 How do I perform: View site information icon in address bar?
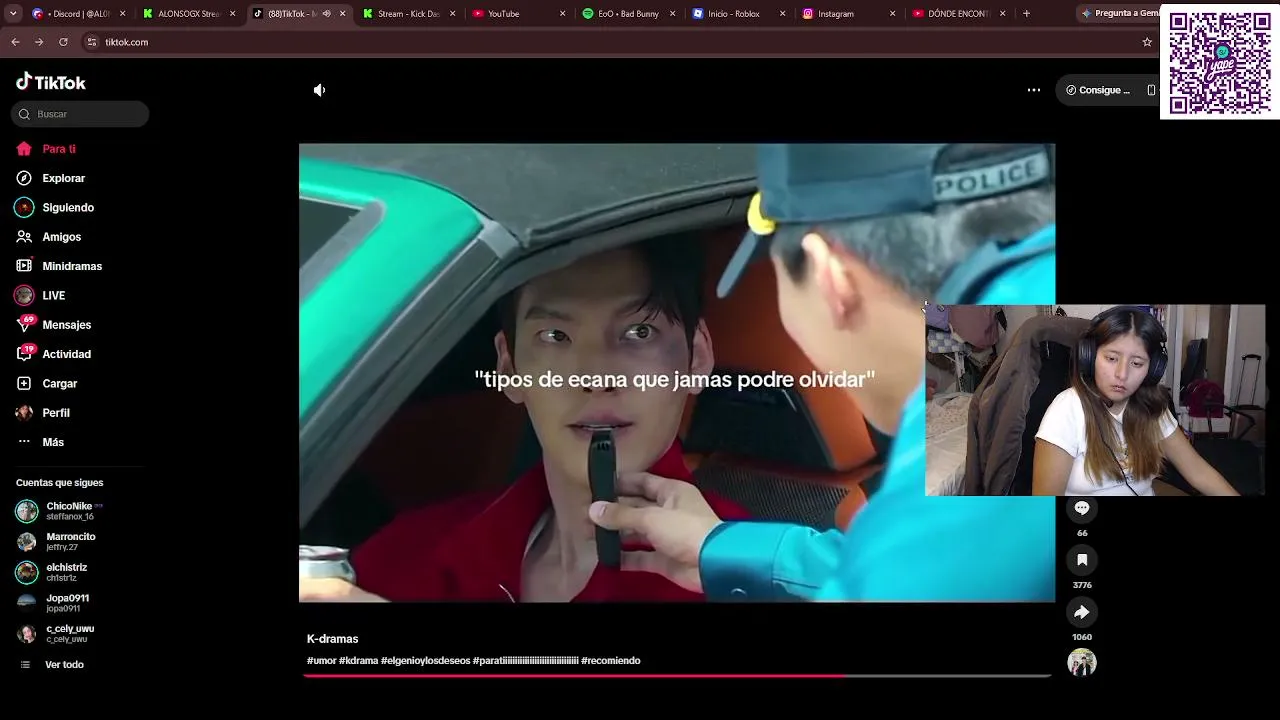92,42
